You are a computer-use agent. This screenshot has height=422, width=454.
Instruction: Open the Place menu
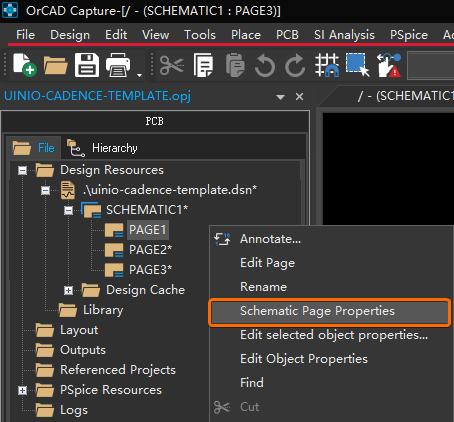point(246,35)
